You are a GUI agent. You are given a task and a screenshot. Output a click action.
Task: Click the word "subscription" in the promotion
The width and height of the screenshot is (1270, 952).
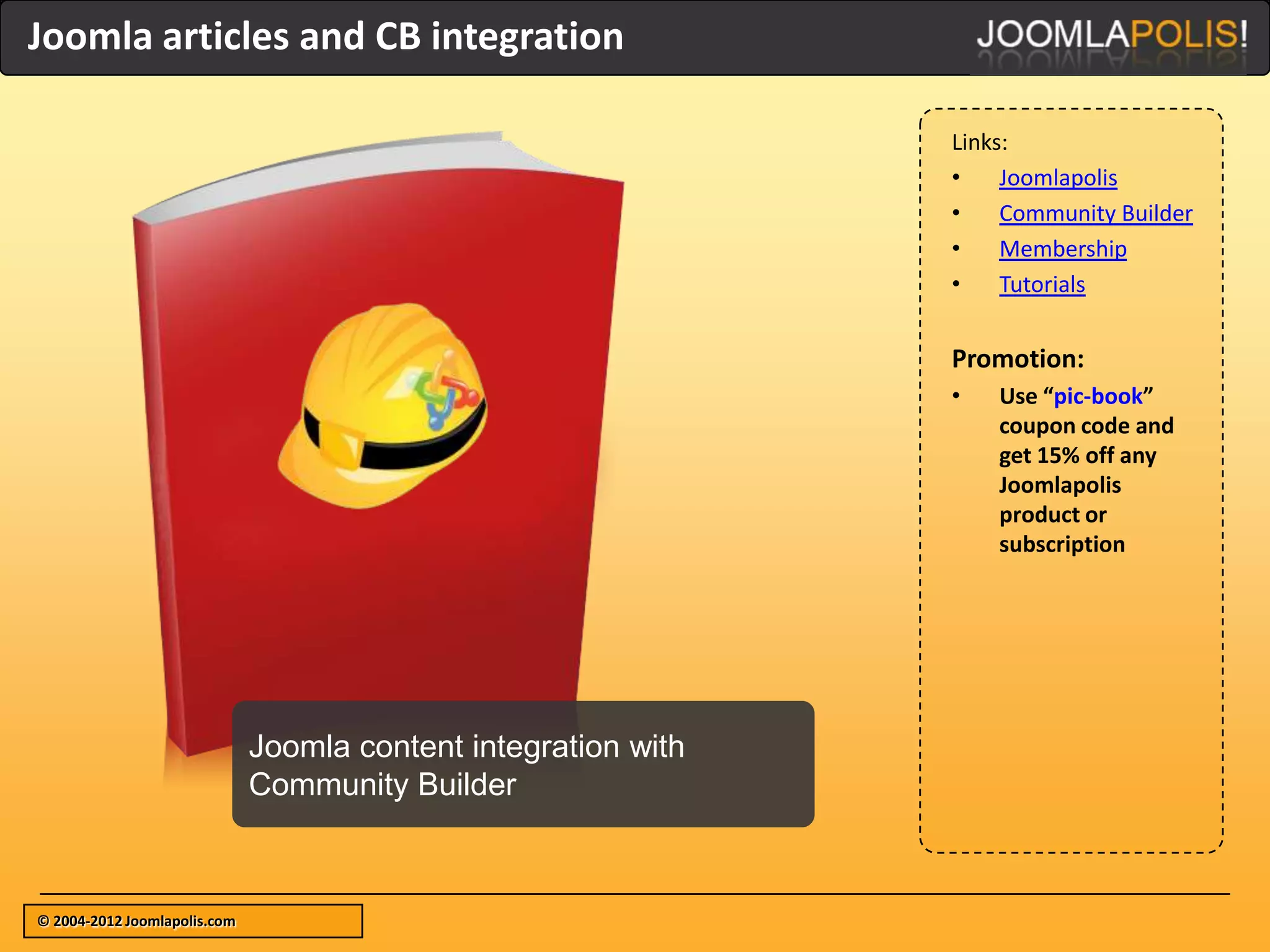coord(1062,545)
